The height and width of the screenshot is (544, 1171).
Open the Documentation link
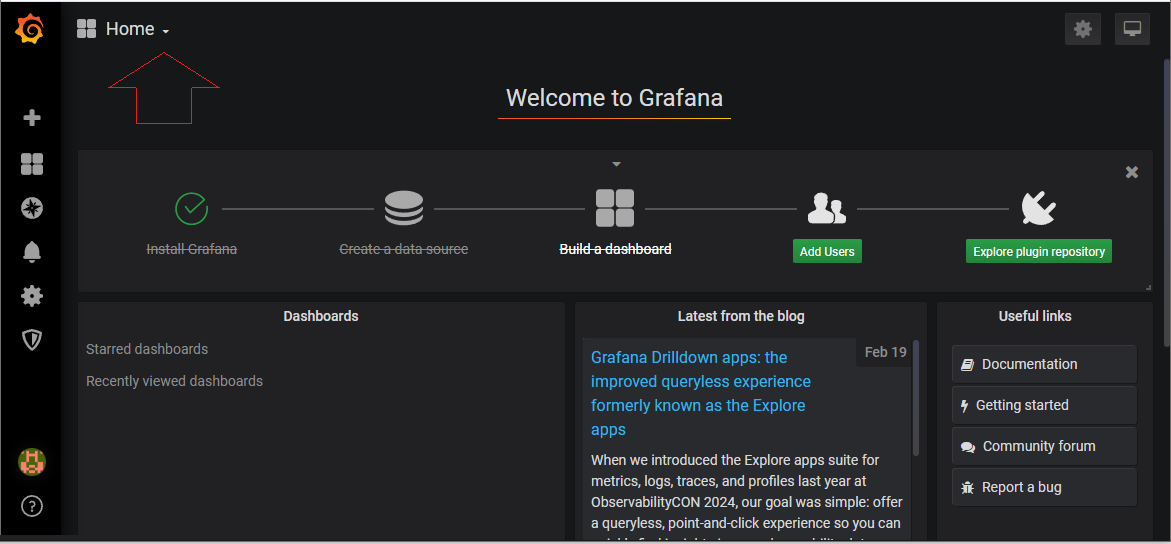[1044, 364]
